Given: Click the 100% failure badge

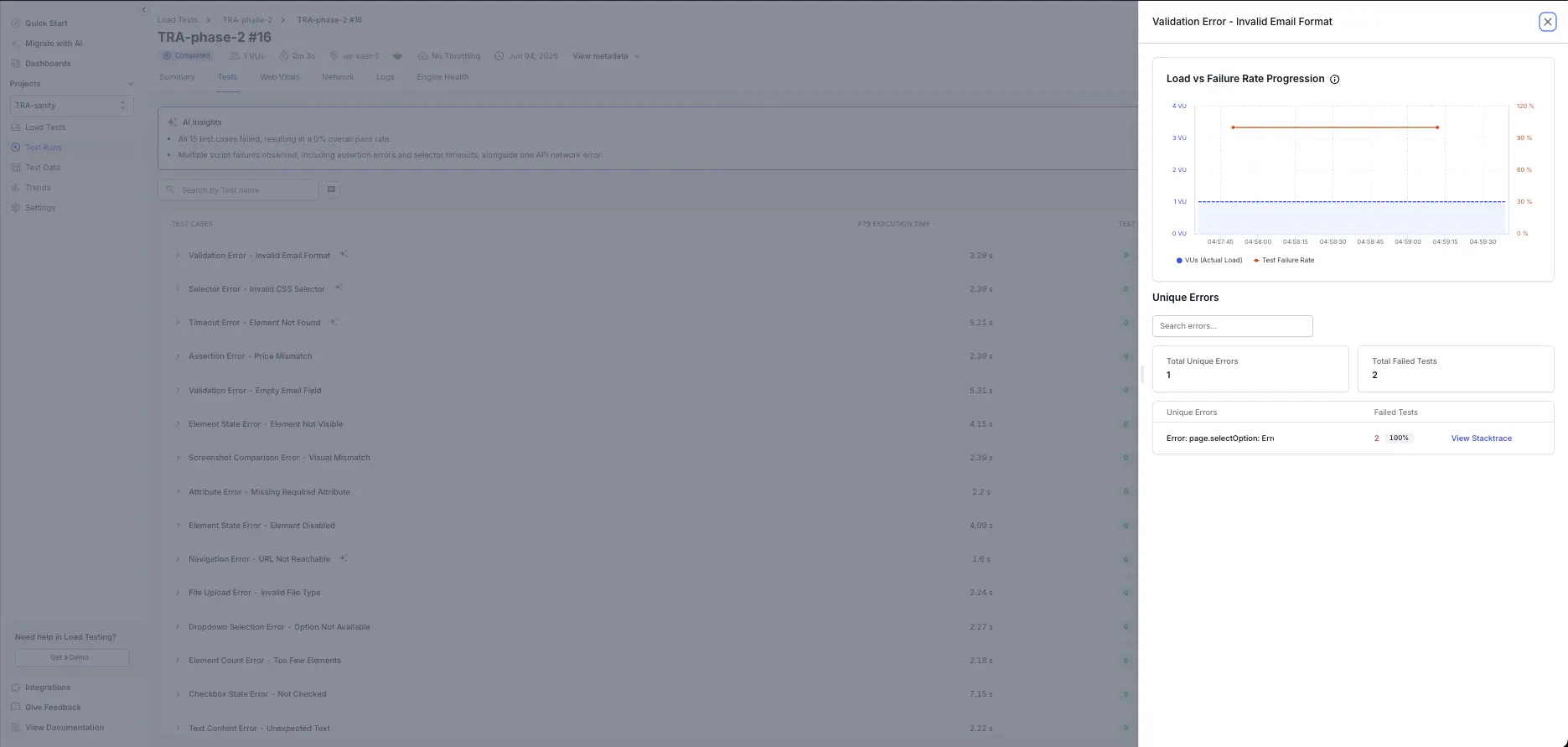Looking at the screenshot, I should coord(1399,438).
